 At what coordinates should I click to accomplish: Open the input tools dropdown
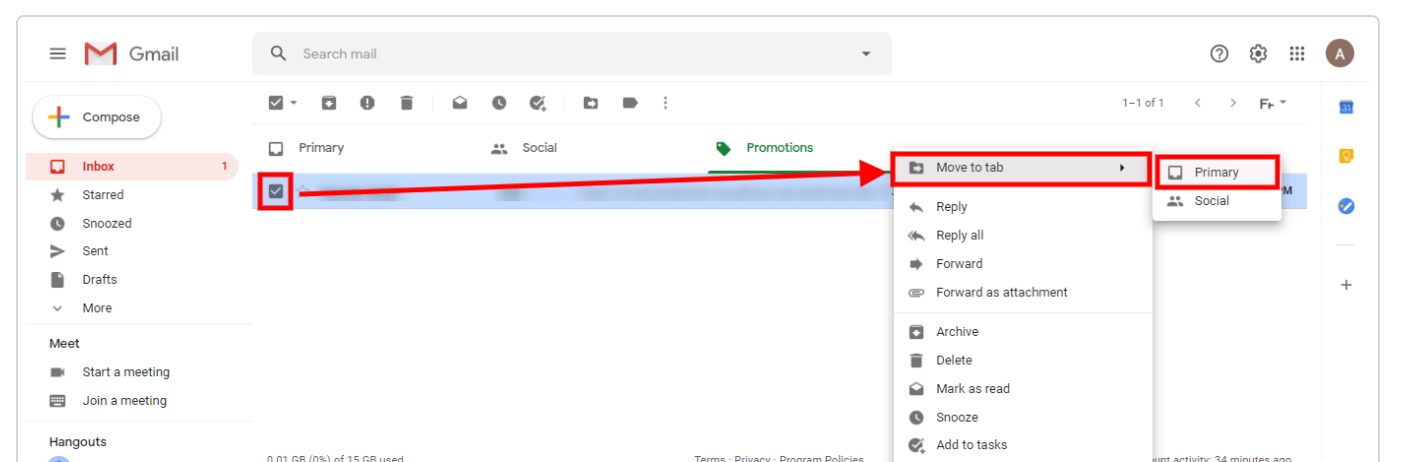[1272, 102]
